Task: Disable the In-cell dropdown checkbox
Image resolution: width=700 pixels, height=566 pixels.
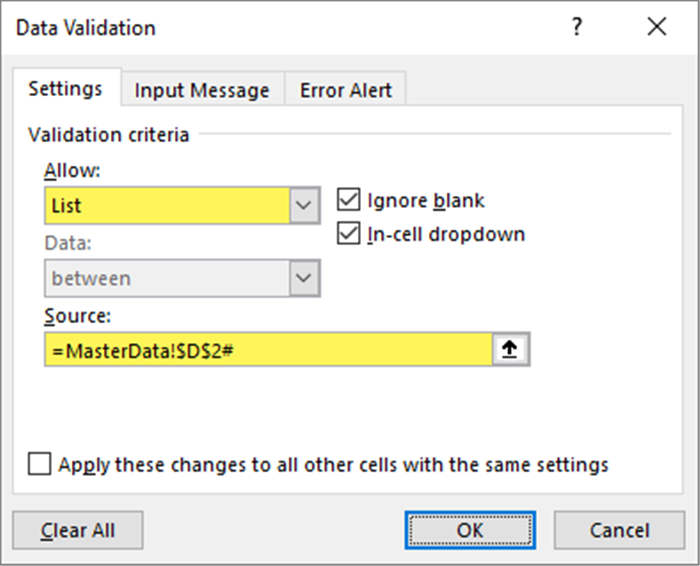Action: pos(349,234)
